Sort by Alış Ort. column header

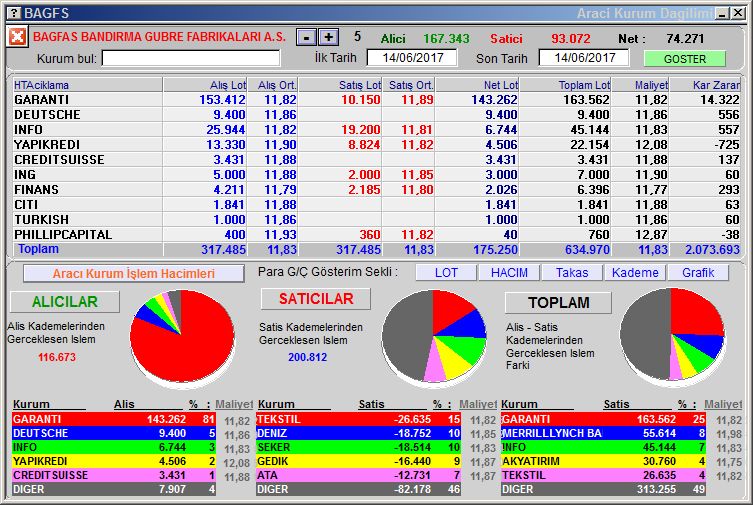(273, 85)
